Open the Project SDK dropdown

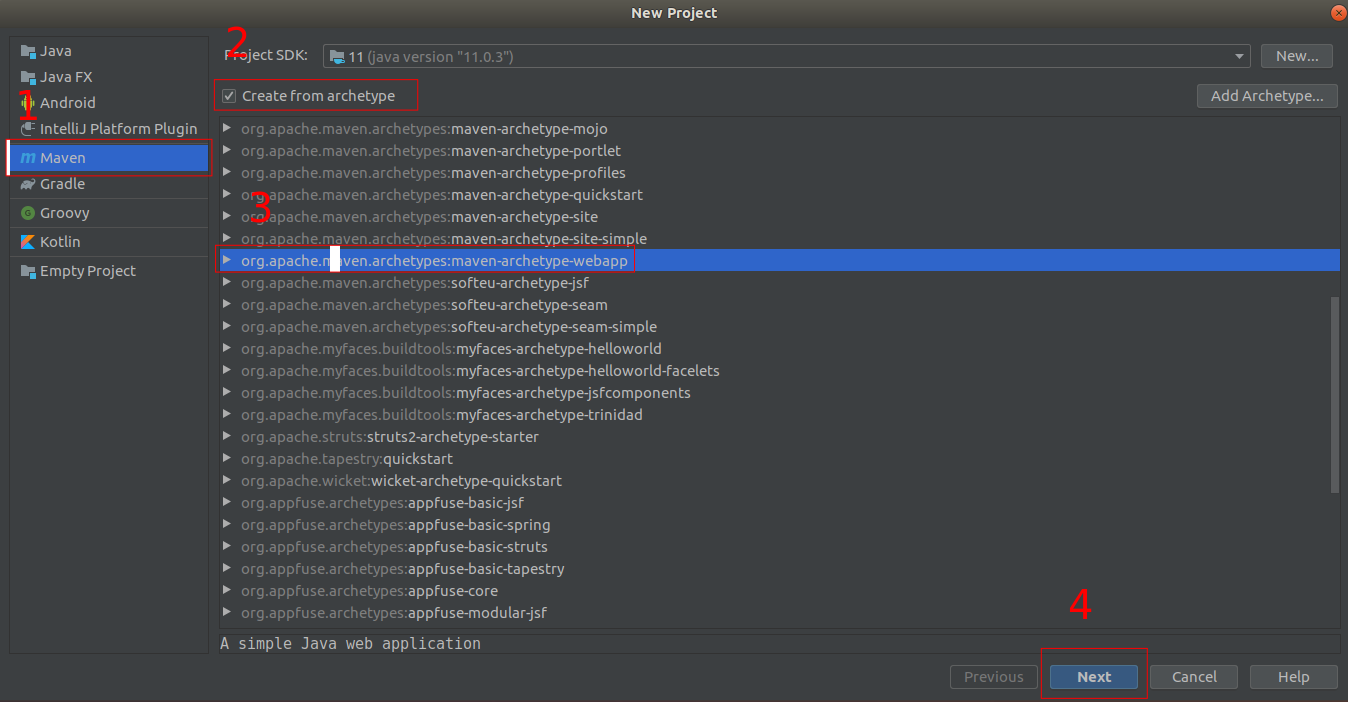pos(1240,57)
